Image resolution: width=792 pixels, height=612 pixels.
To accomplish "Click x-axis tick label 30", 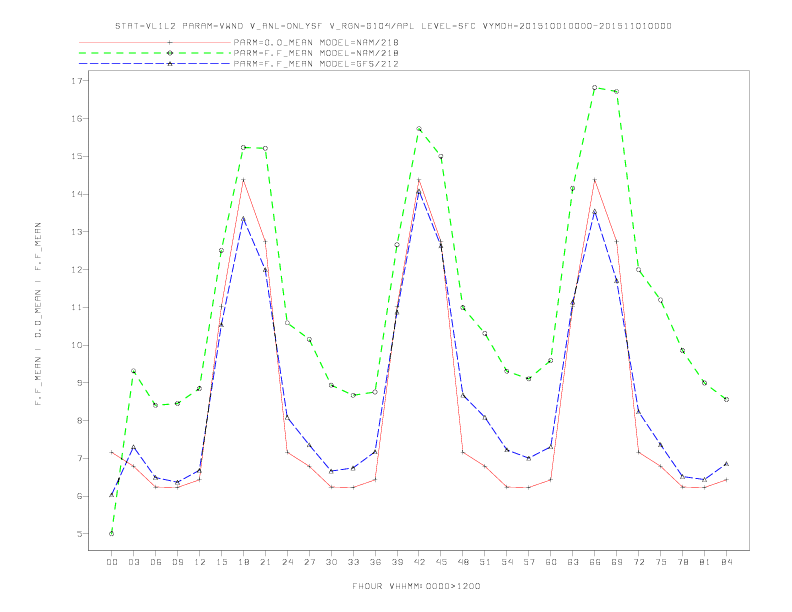I will [x=331, y=562].
